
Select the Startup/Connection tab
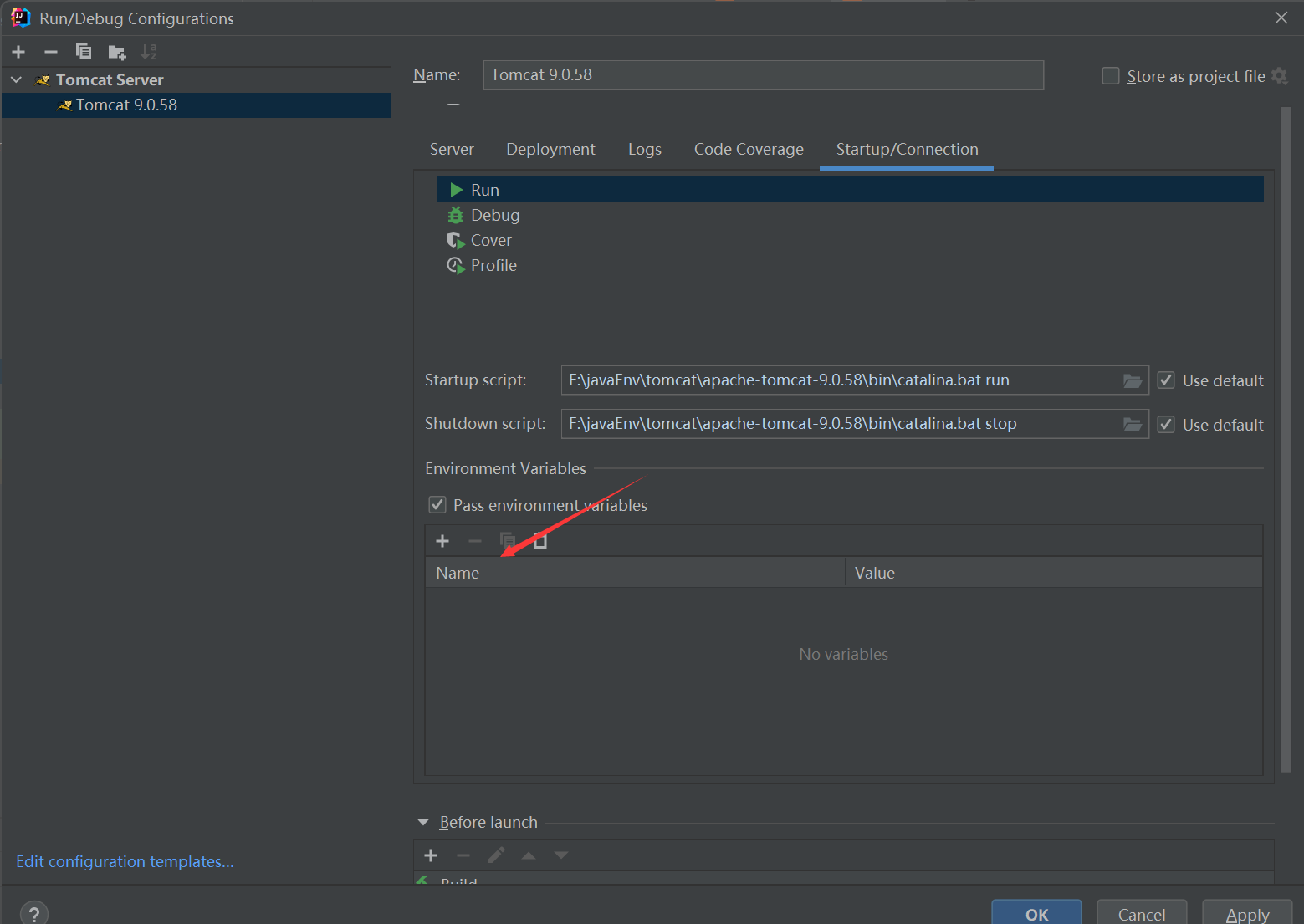[907, 149]
